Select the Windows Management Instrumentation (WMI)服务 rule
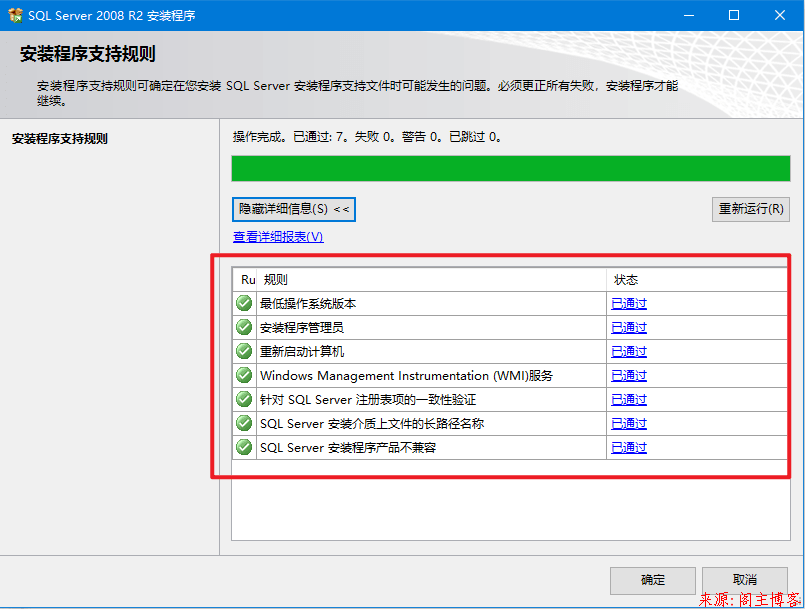The width and height of the screenshot is (805, 609). click(406, 375)
